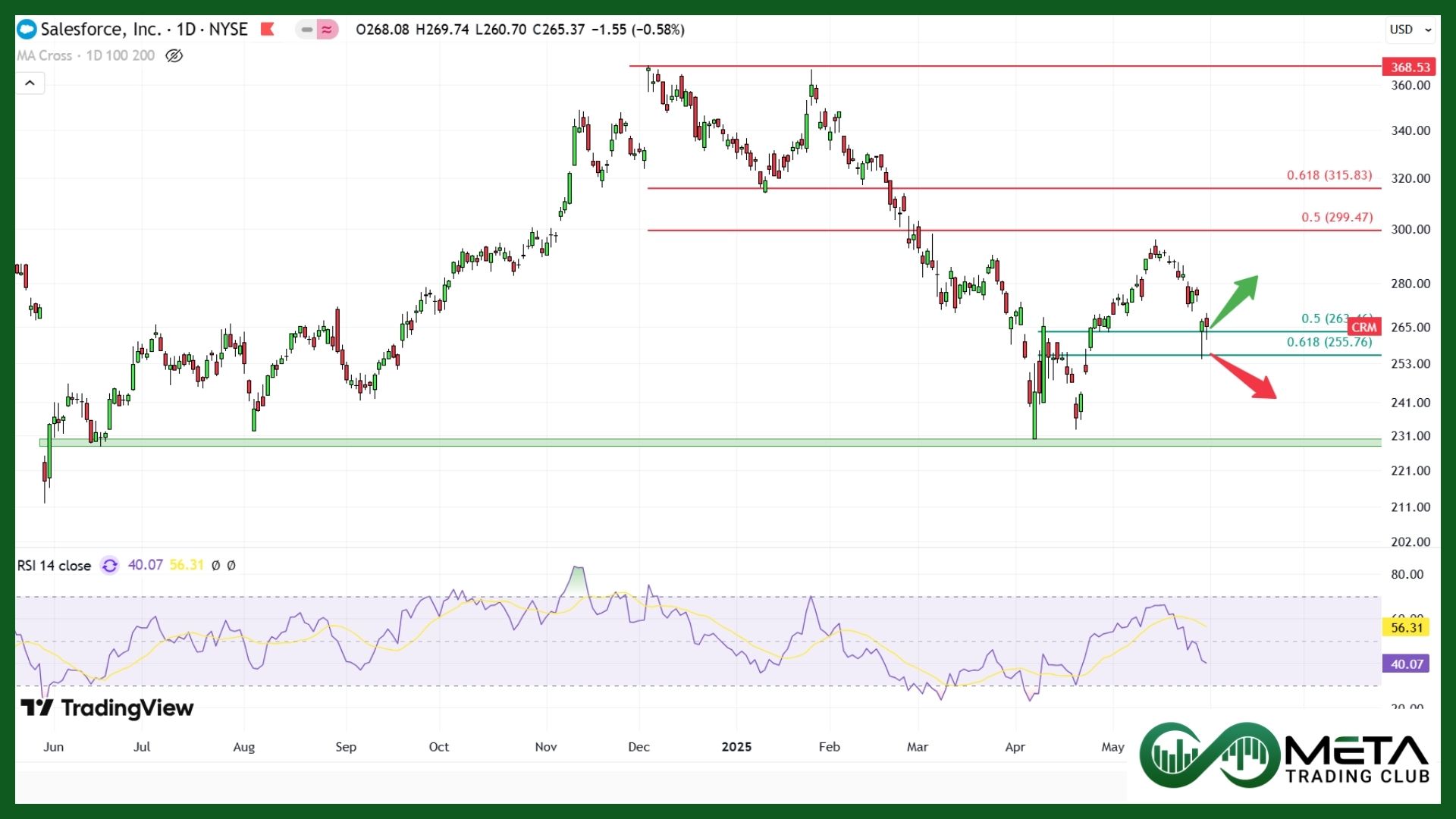This screenshot has height=819, width=1456.
Task: Click the pink approximately-equal icon
Action: [x=327, y=30]
